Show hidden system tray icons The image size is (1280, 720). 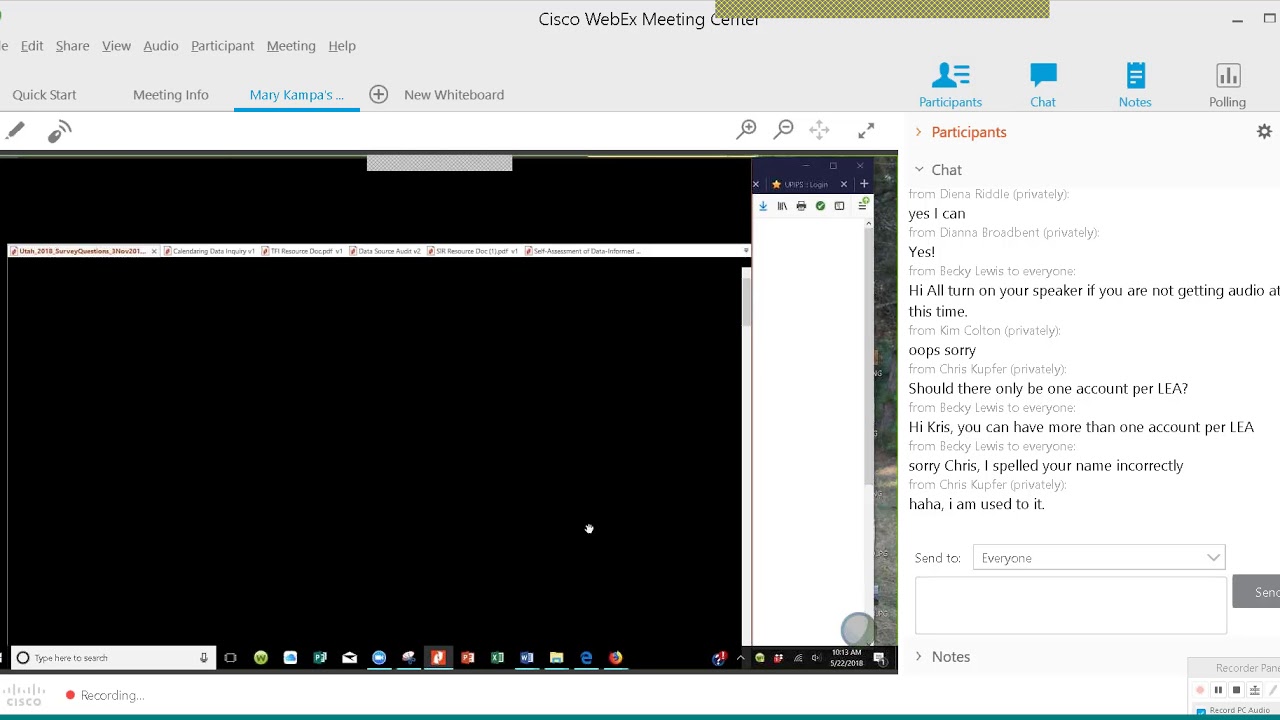tap(740, 658)
